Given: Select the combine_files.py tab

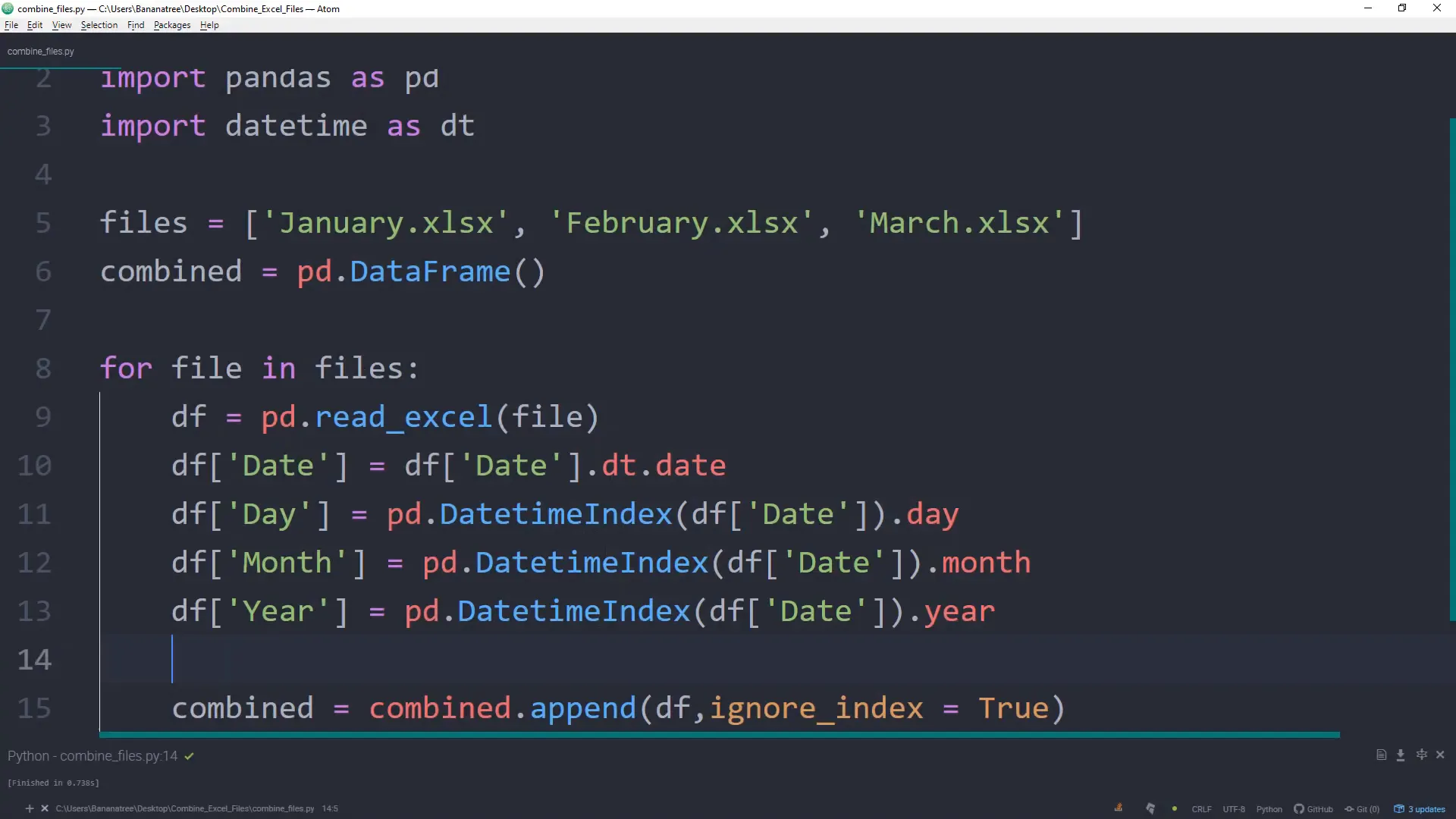Looking at the screenshot, I should tap(40, 51).
